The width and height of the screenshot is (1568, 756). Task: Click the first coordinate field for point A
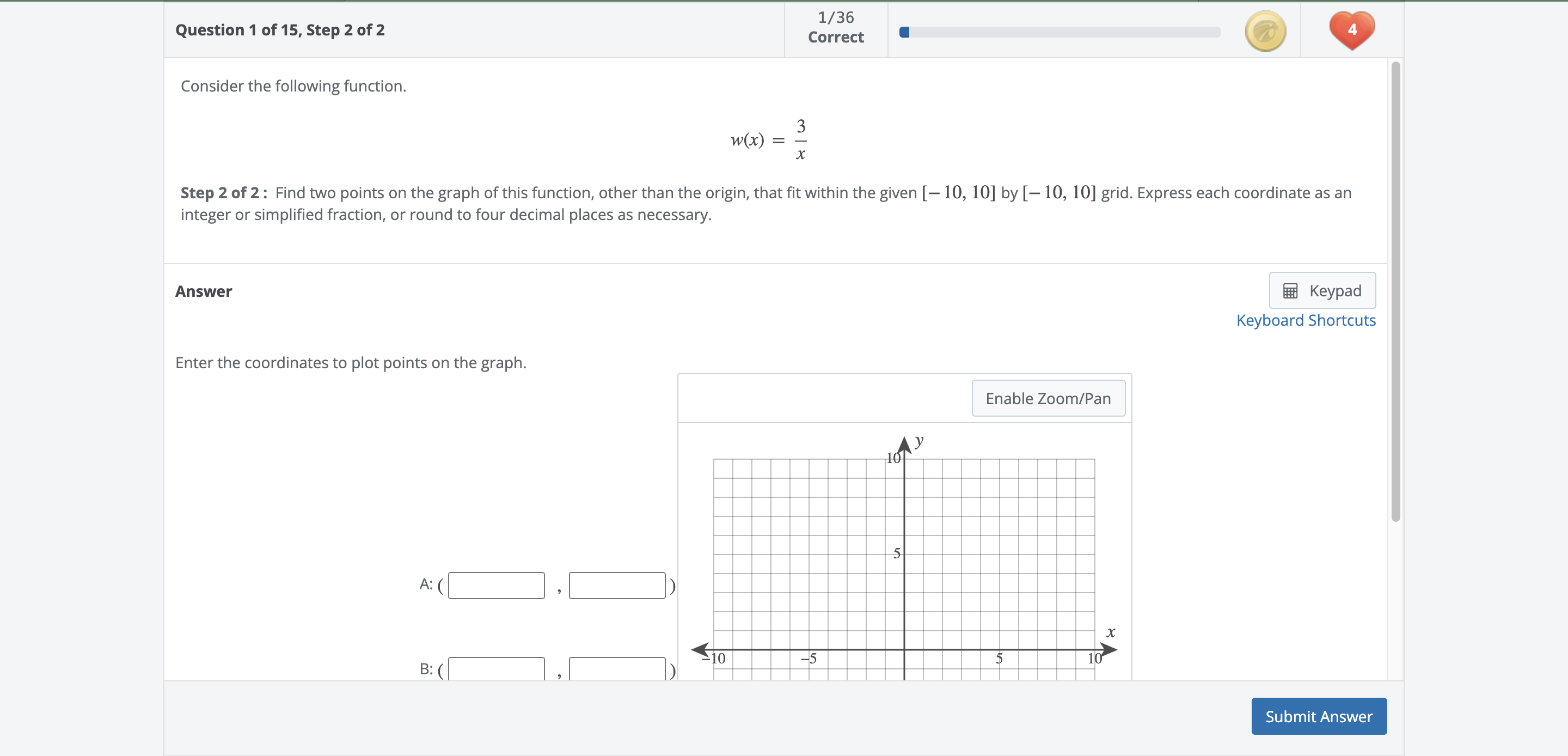pos(495,585)
